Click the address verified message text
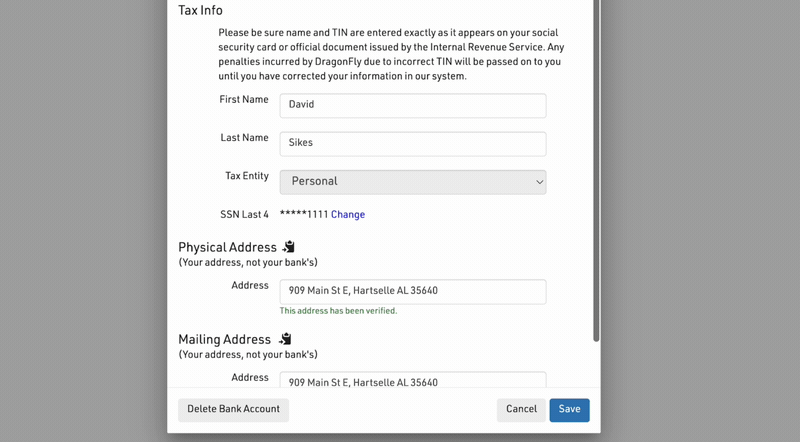The image size is (800, 442). (338, 311)
